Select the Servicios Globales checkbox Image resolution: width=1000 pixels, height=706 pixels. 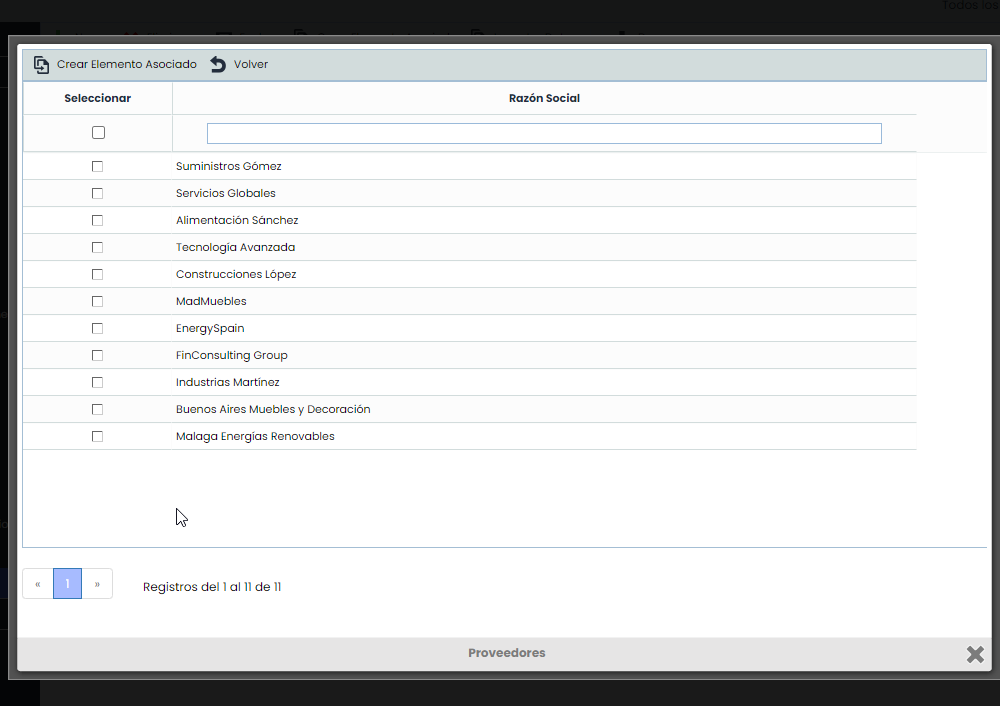pyautogui.click(x=97, y=193)
